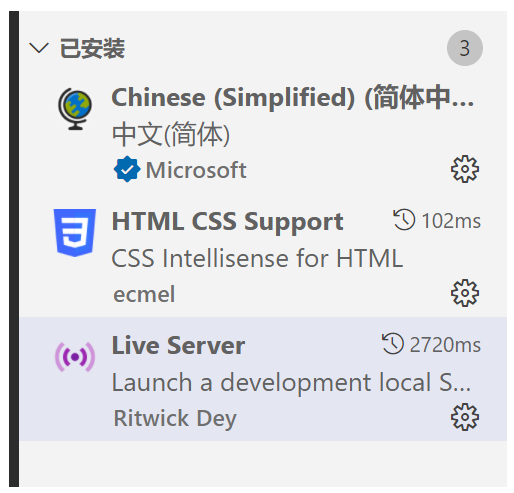Screen dimensions: 514x493
Task: Click the Ritwick Dey publisher name
Action: click(175, 419)
